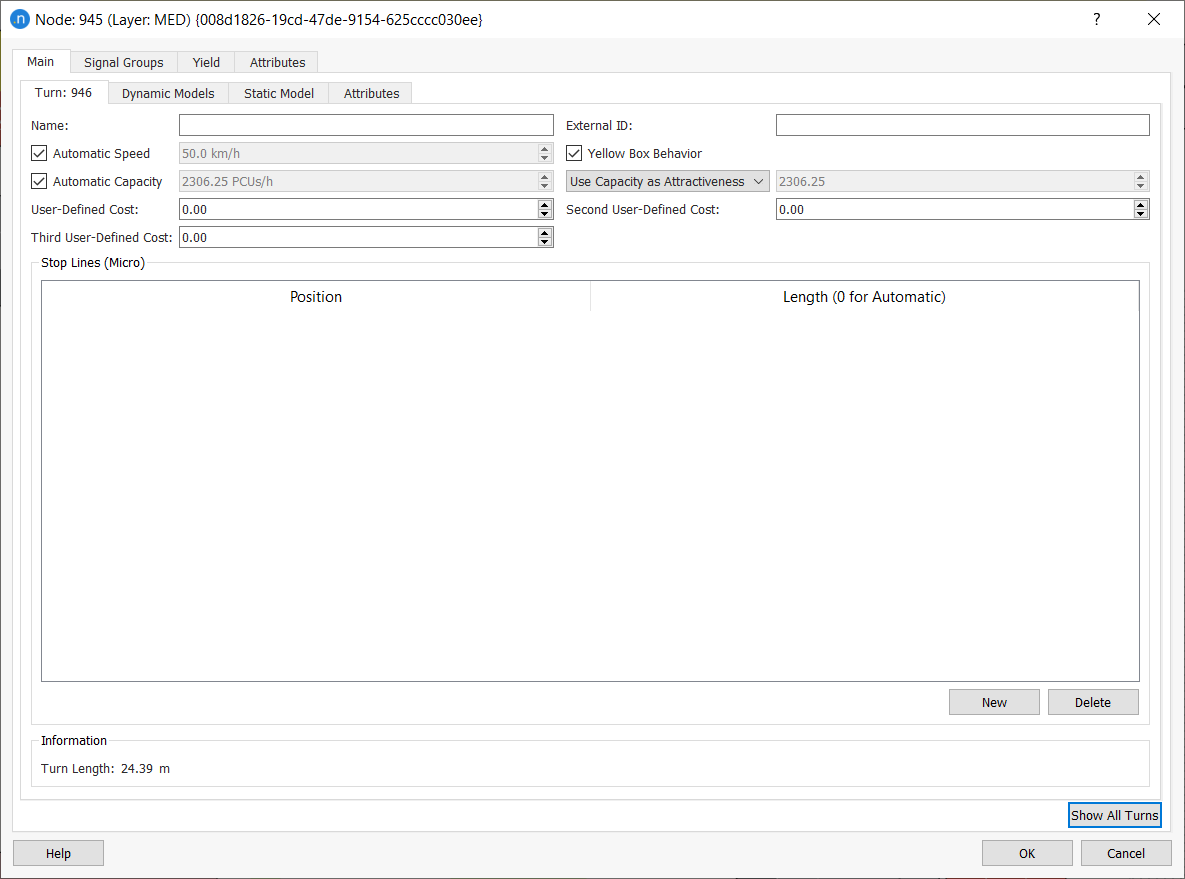Open the Yield tab
Image resolution: width=1185 pixels, height=879 pixels.
click(x=206, y=62)
